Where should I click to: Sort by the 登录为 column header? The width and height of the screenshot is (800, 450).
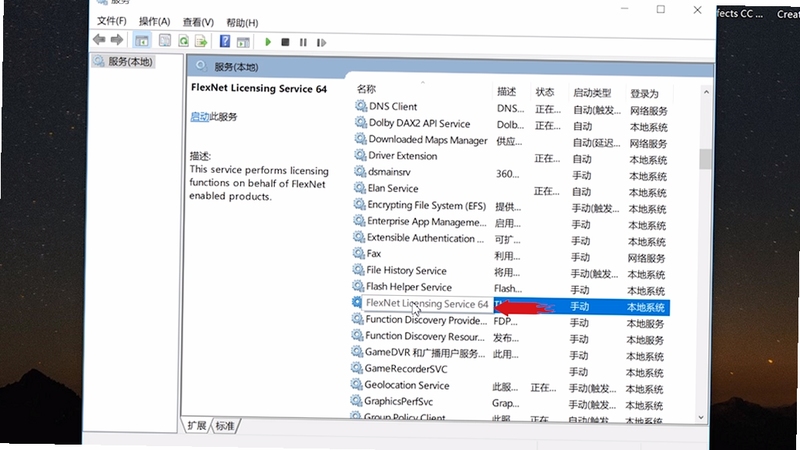644,94
